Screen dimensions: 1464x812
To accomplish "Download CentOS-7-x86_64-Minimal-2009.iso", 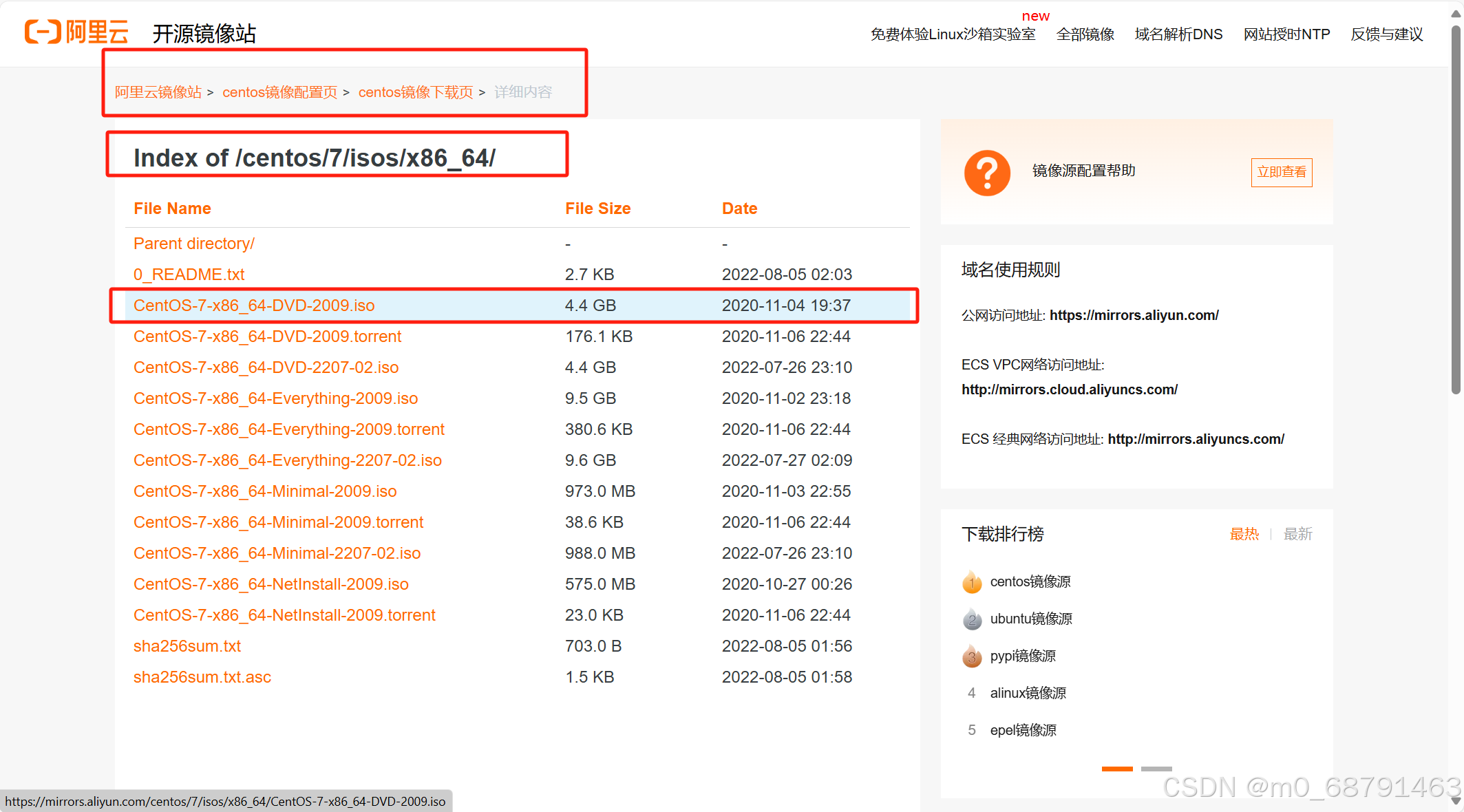I will (264, 491).
